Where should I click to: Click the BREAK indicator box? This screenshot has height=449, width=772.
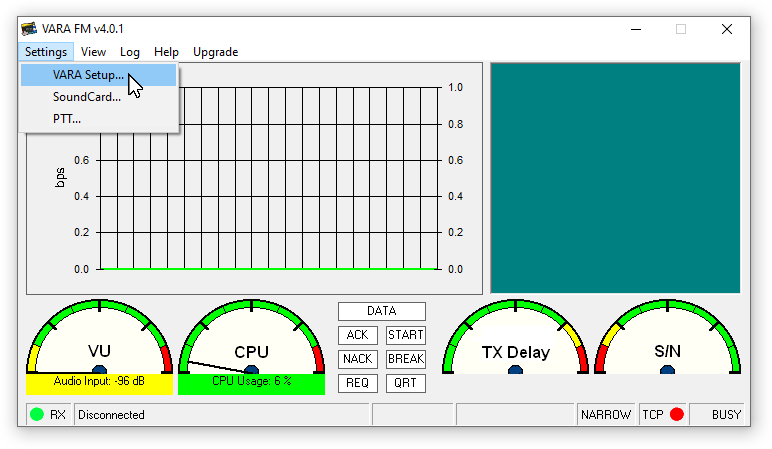pos(406,359)
